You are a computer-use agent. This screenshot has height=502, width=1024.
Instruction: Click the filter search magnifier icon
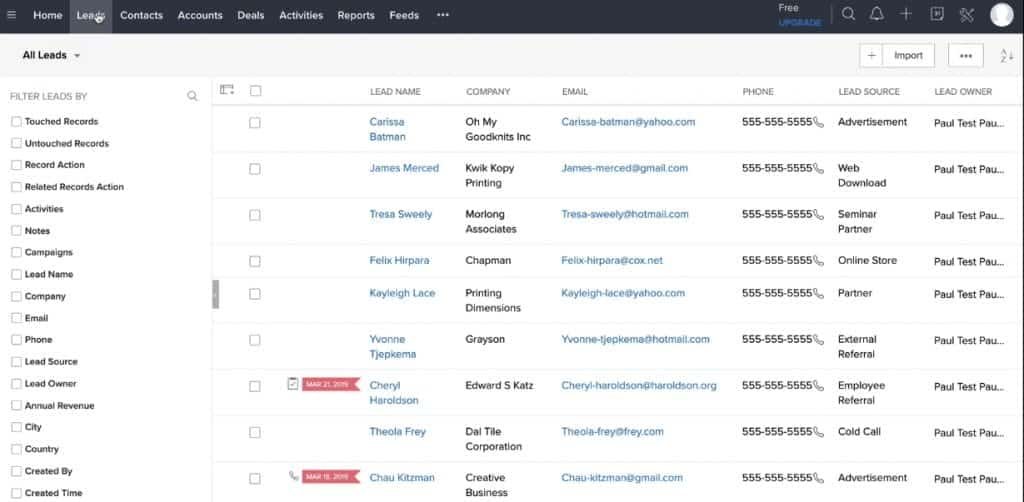(x=192, y=97)
